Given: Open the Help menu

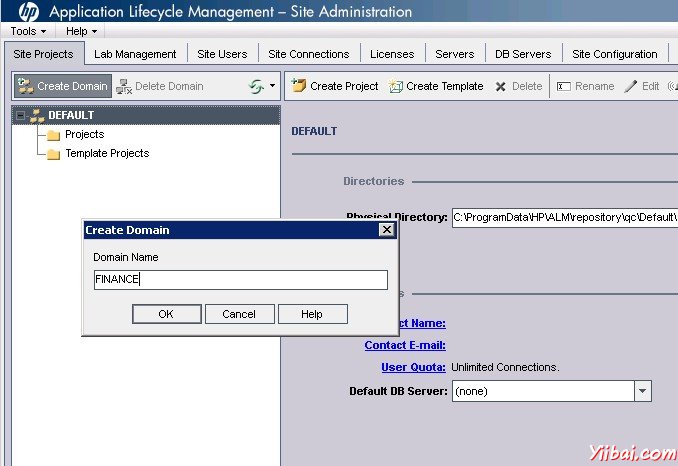Looking at the screenshot, I should point(81,31).
